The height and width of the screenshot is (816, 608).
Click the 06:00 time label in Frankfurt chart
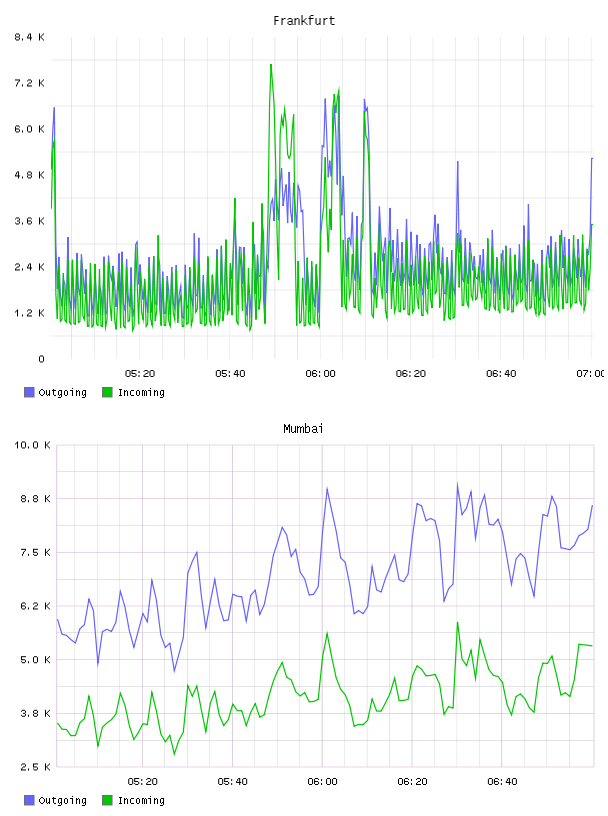tap(320, 374)
